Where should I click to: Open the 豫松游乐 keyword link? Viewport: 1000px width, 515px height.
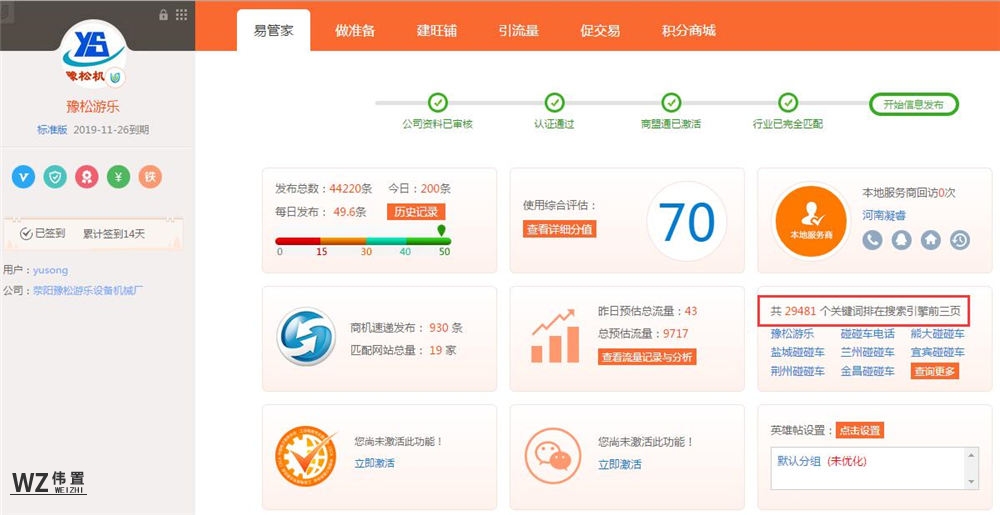792,333
